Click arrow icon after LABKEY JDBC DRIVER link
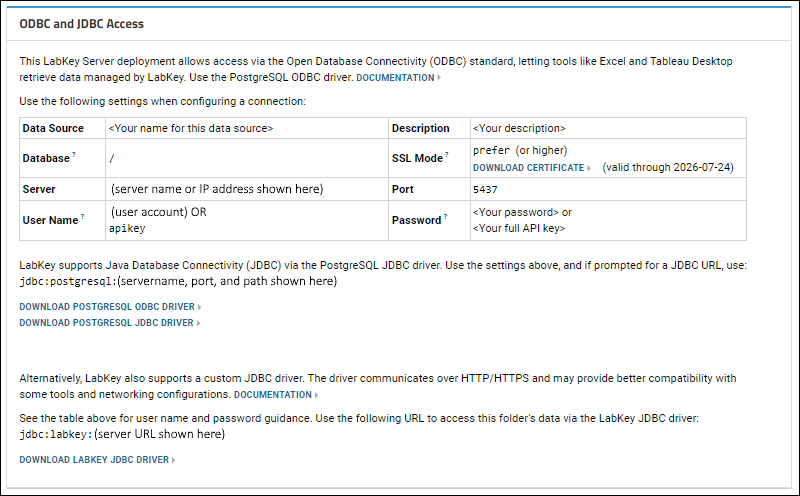 [x=173, y=460]
